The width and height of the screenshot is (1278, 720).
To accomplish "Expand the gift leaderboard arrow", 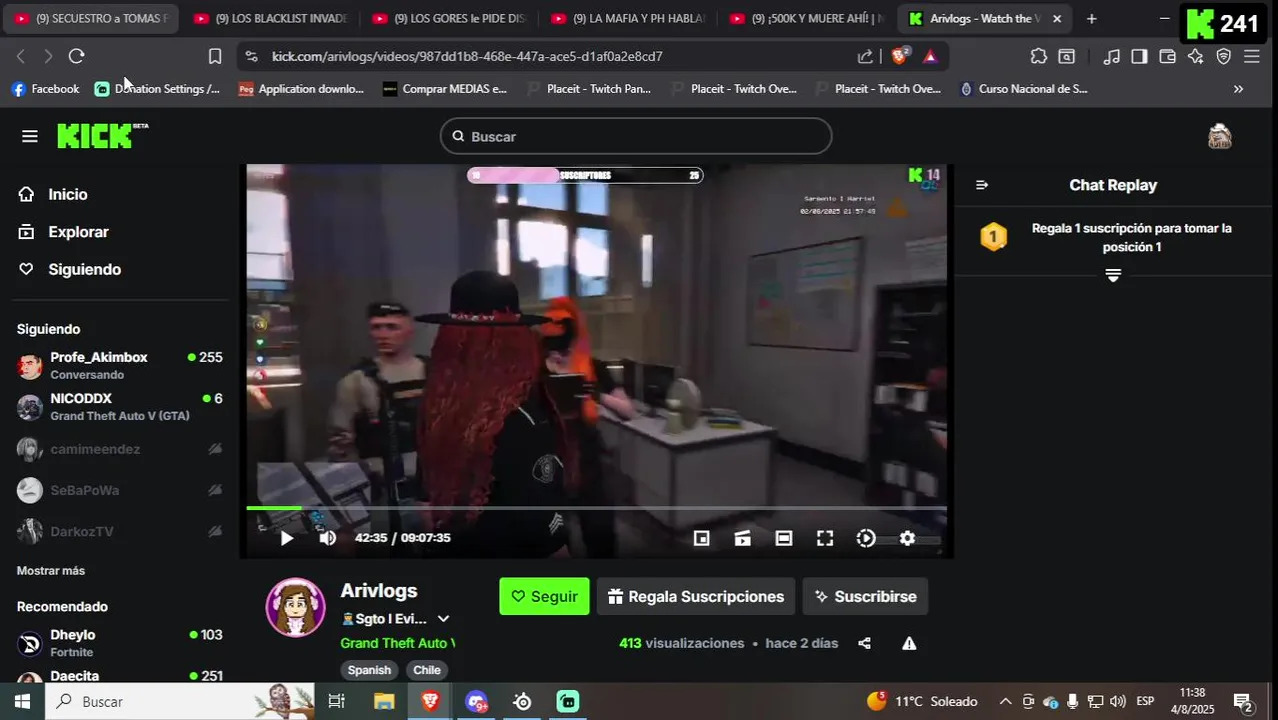I will tap(1113, 275).
